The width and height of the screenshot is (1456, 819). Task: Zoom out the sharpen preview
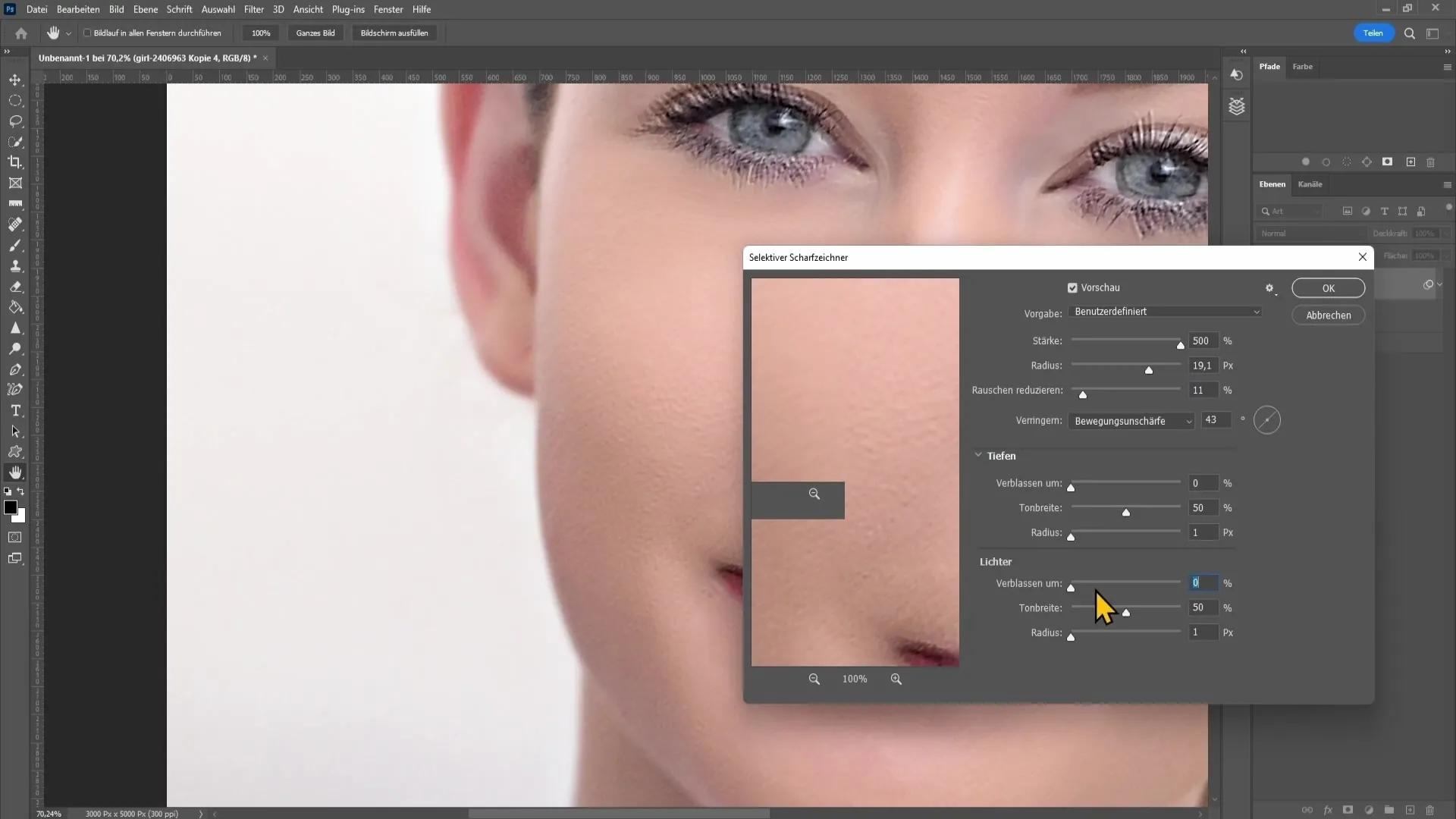coord(814,679)
